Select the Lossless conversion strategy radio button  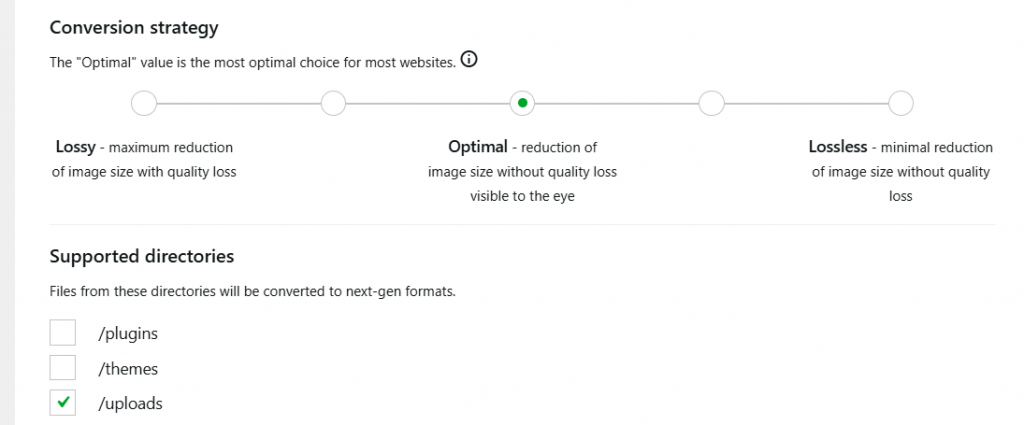(900, 102)
